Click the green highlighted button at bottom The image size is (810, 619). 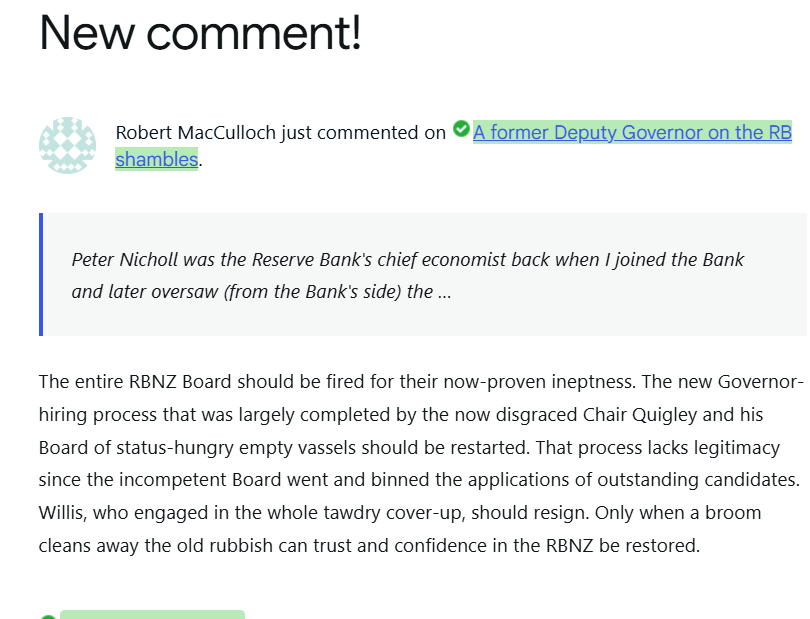click(152, 614)
